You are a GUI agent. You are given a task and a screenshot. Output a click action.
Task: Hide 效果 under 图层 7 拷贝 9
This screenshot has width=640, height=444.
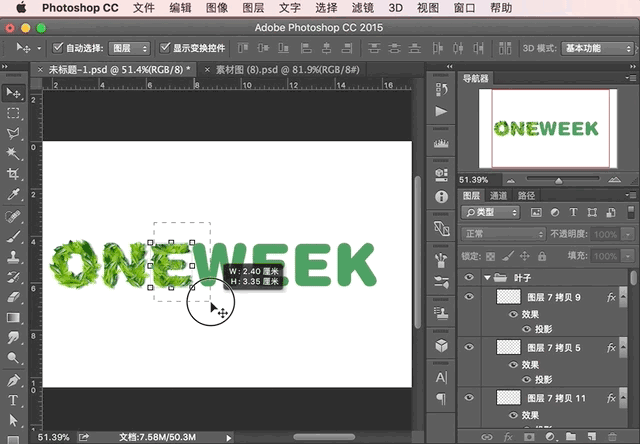tap(513, 314)
